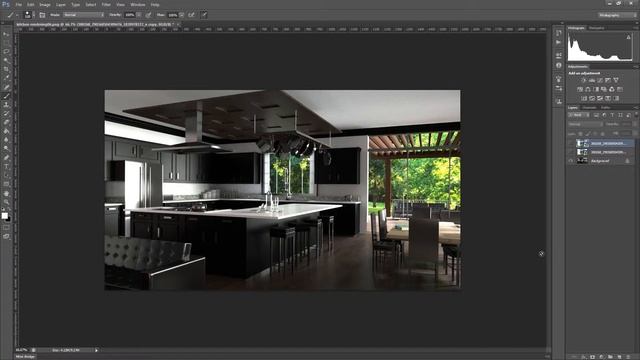The image size is (640, 360).
Task: Select the Background layer thumbnail
Action: [582, 161]
